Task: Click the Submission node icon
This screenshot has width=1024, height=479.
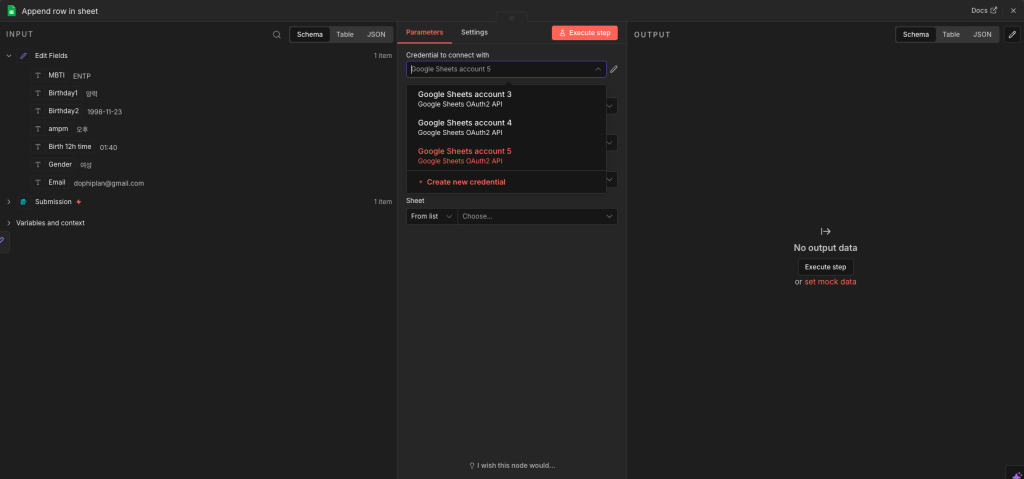Action: pyautogui.click(x=23, y=202)
